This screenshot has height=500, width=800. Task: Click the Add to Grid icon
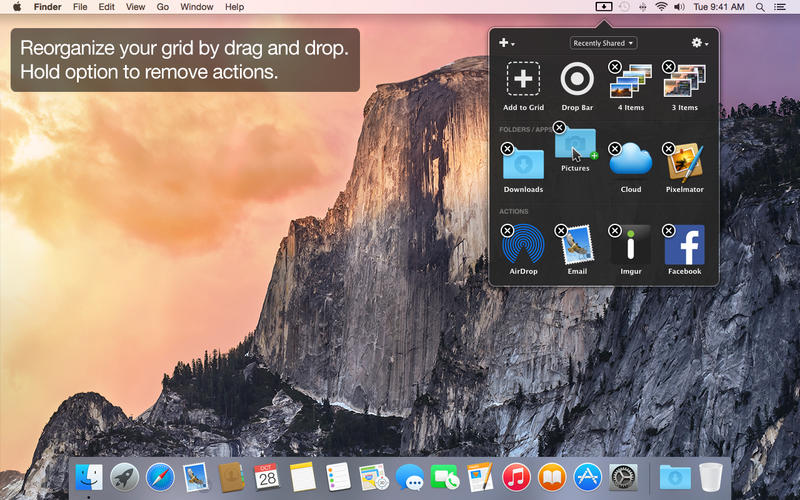[523, 79]
